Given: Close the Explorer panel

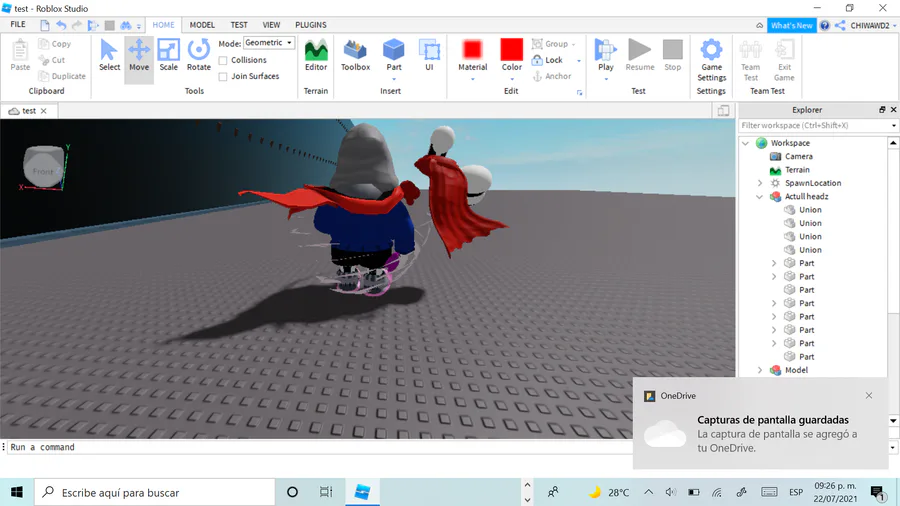Looking at the screenshot, I should point(893,110).
